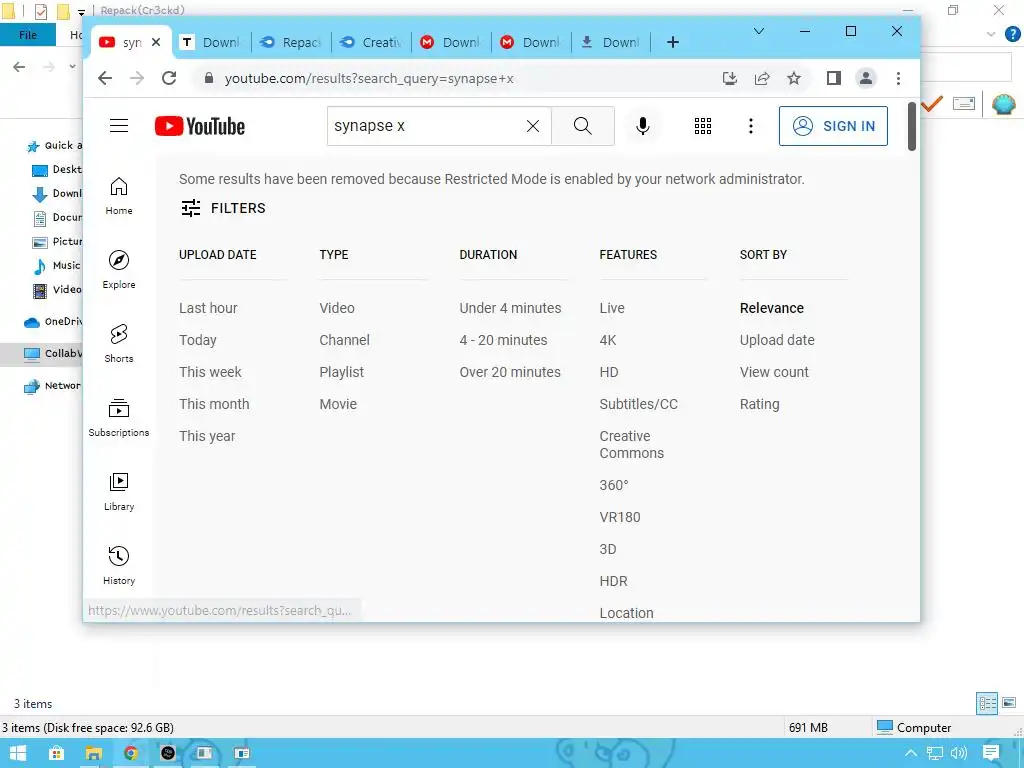
Task: Open History in YouTube sidebar
Action: click(x=119, y=565)
